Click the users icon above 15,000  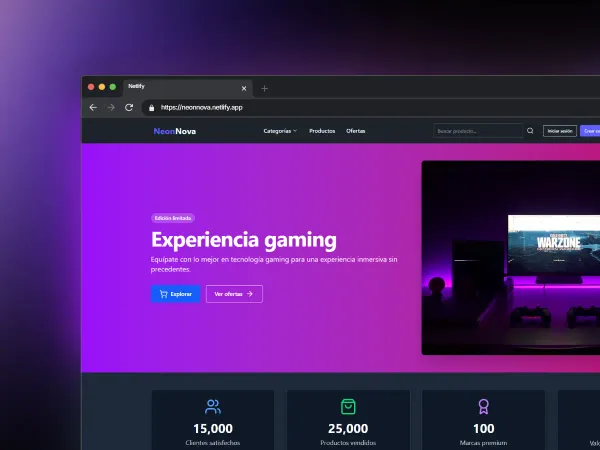(213, 407)
